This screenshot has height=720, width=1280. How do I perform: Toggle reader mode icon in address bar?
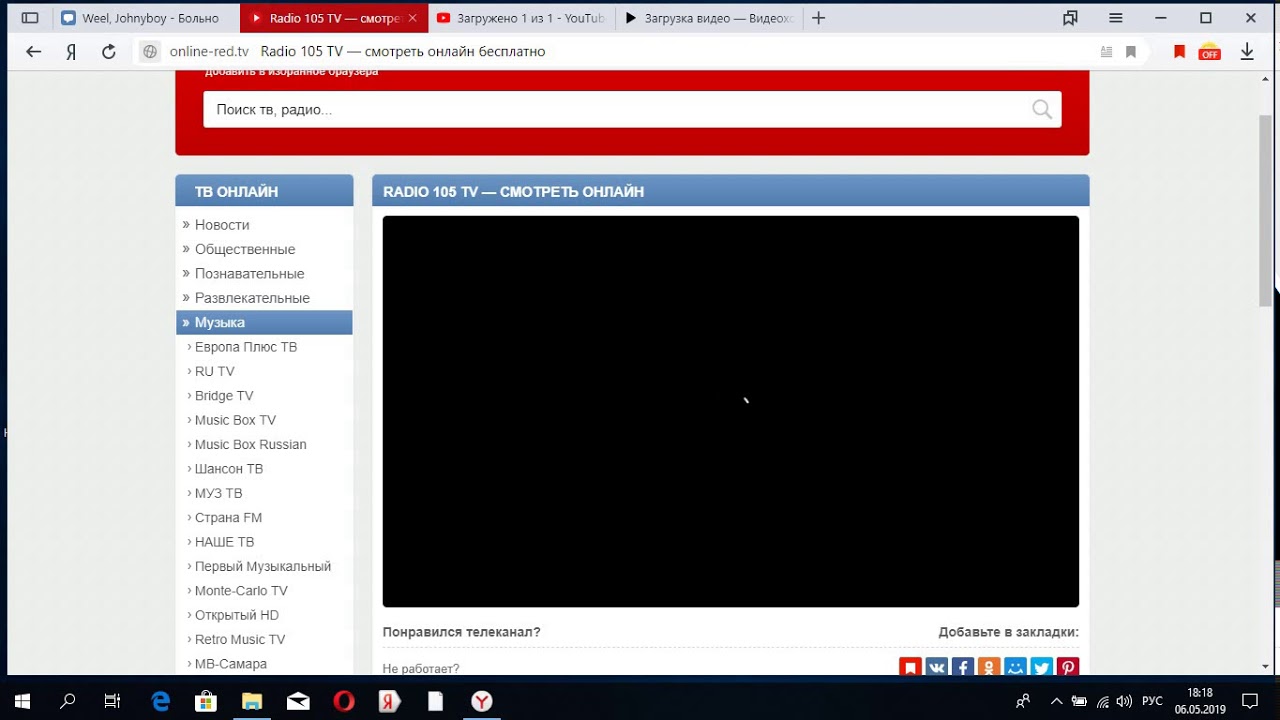(x=1106, y=52)
